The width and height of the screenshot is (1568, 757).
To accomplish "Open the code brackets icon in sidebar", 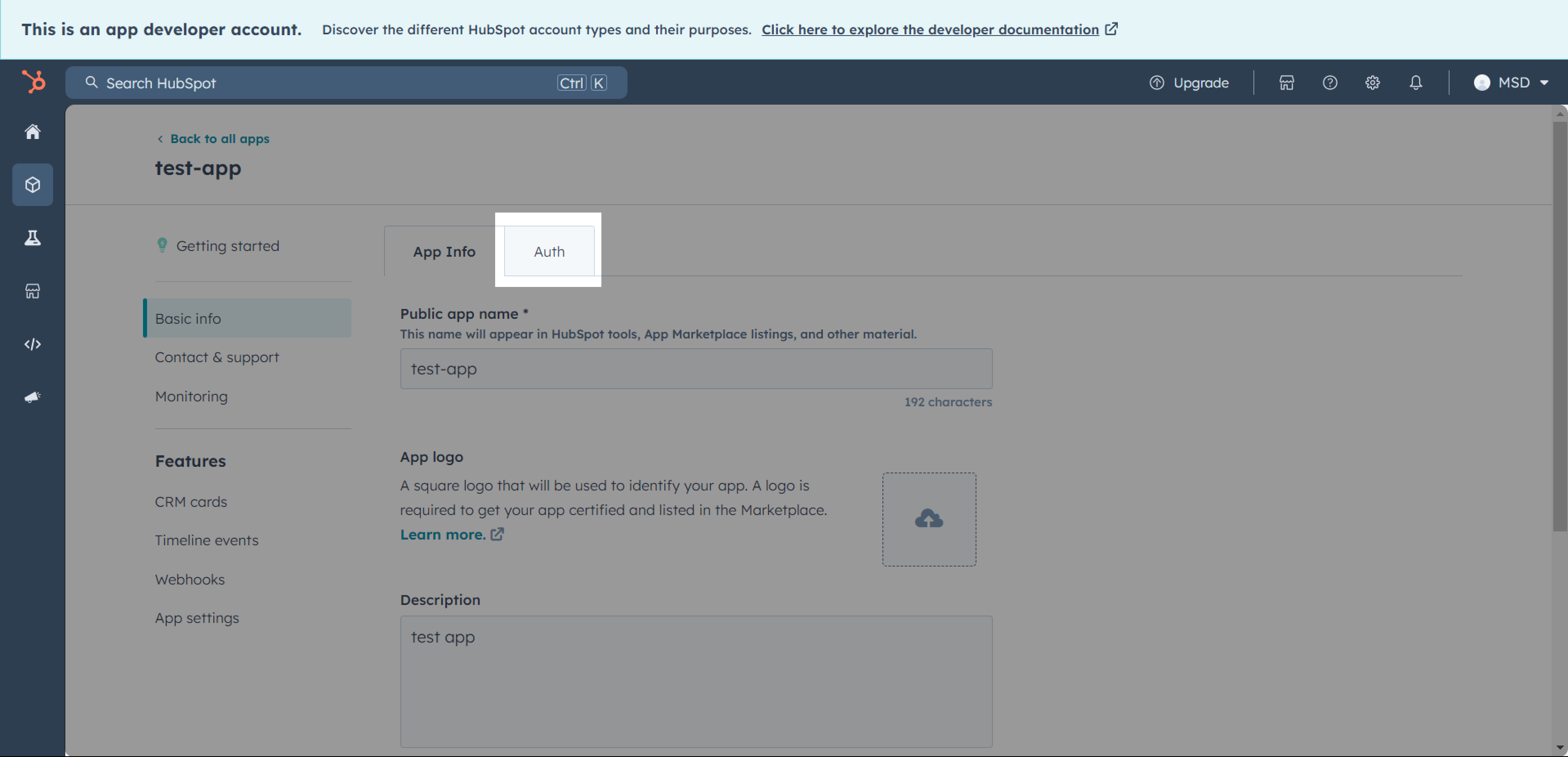I will point(32,344).
